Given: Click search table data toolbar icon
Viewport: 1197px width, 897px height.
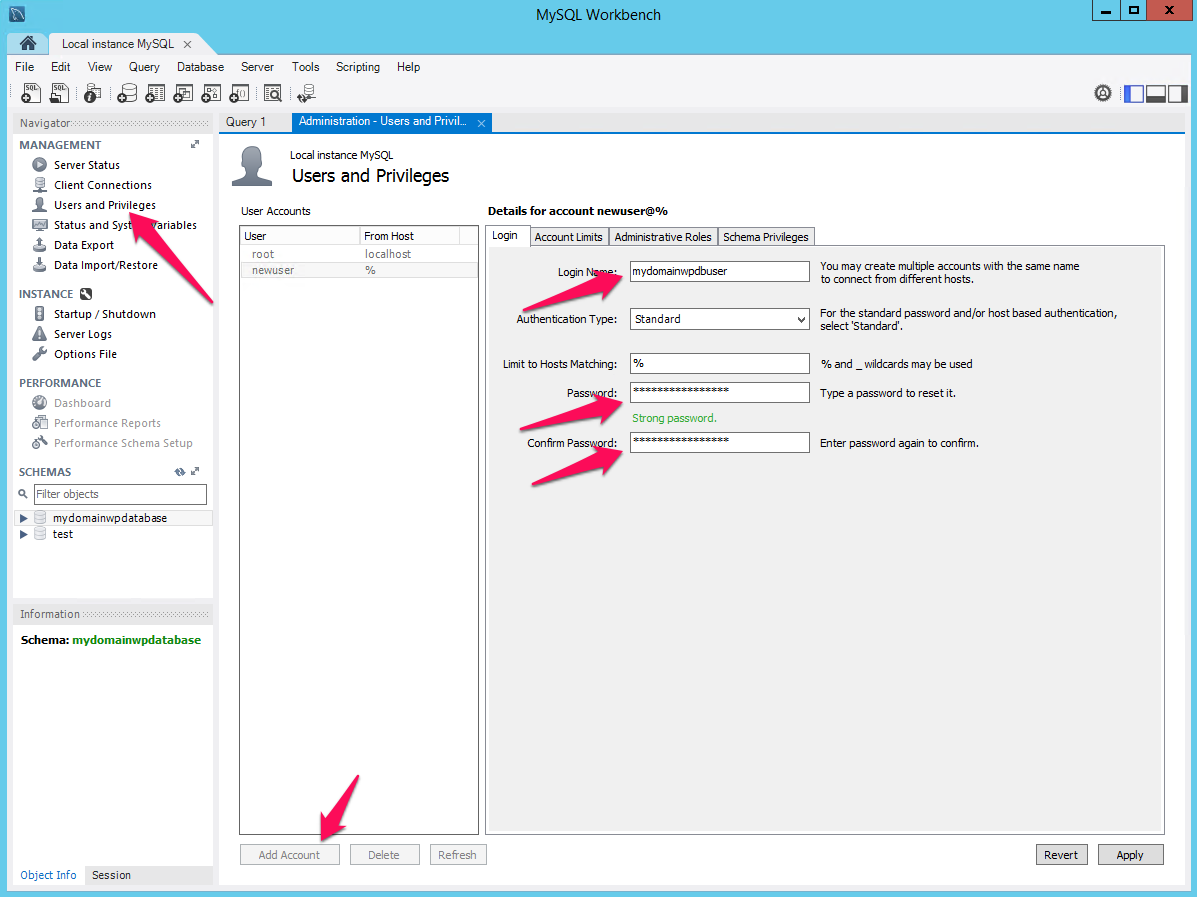Looking at the screenshot, I should coord(272,93).
